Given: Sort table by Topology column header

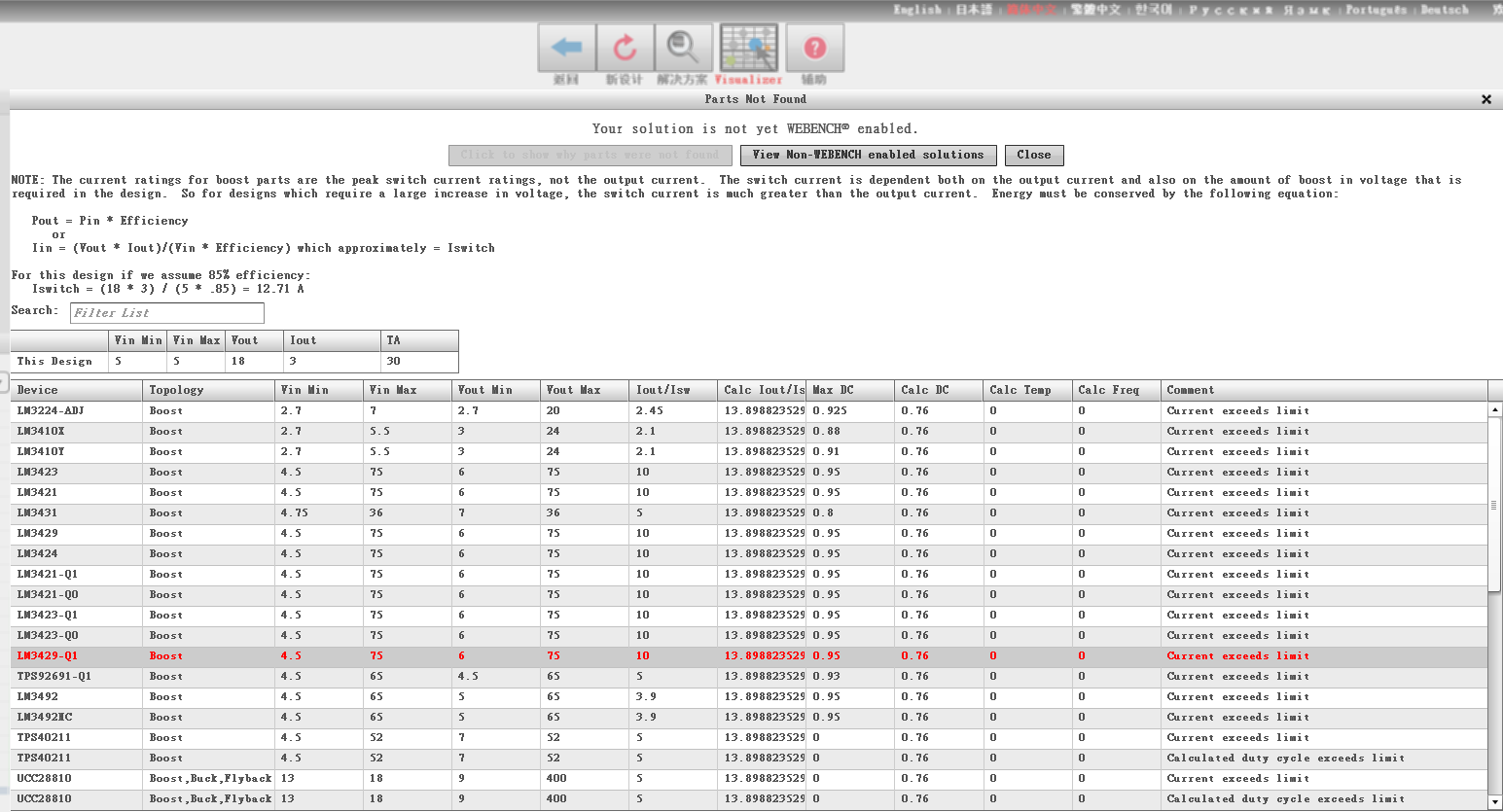Looking at the screenshot, I should click(209, 390).
